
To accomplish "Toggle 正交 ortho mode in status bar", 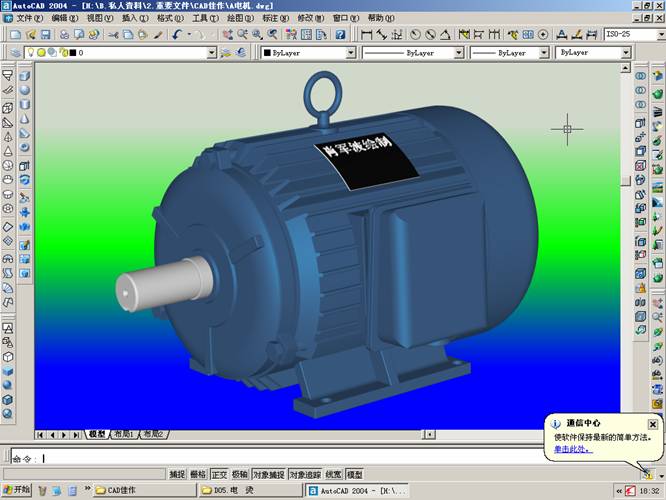I will tap(219, 475).
